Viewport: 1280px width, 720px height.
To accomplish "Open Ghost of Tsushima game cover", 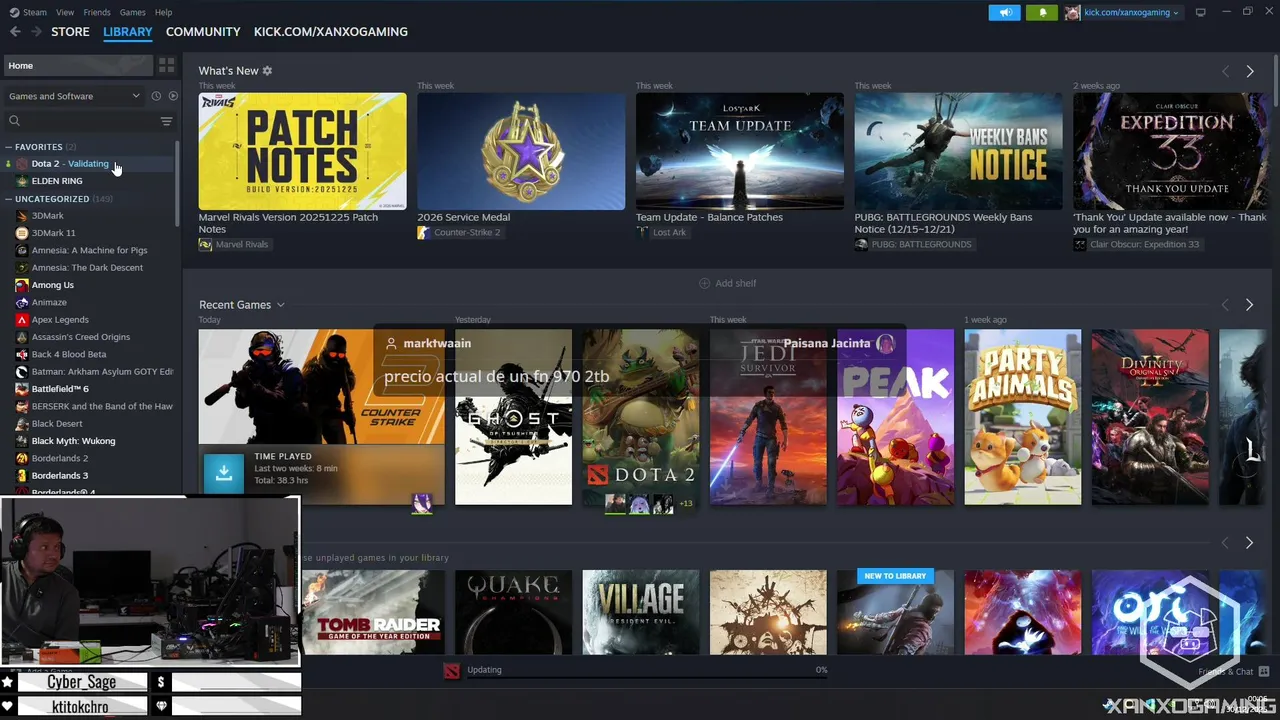I will [513, 417].
